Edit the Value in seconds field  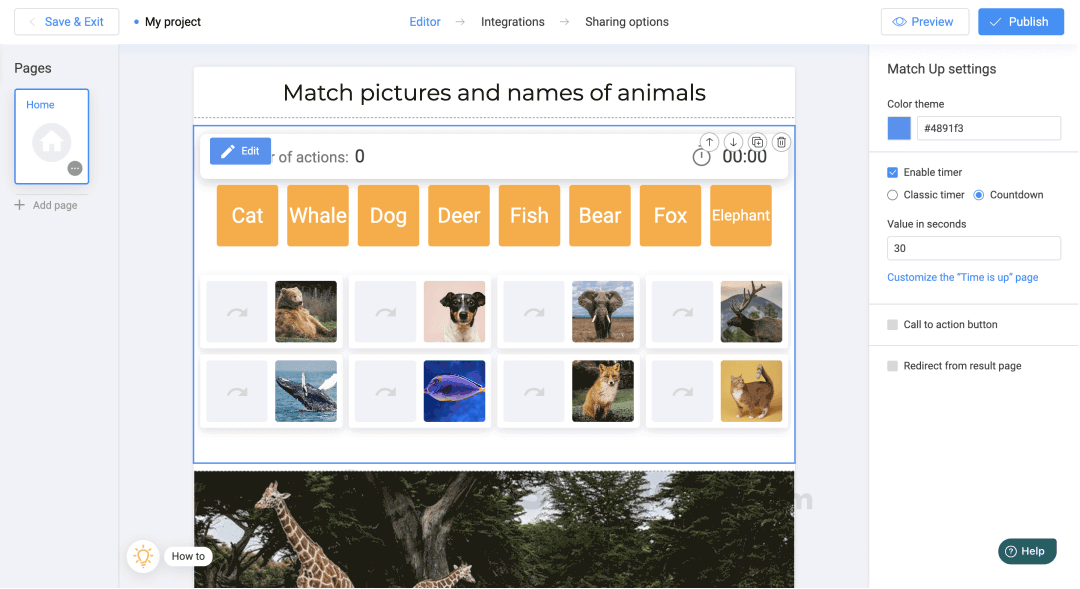point(973,248)
